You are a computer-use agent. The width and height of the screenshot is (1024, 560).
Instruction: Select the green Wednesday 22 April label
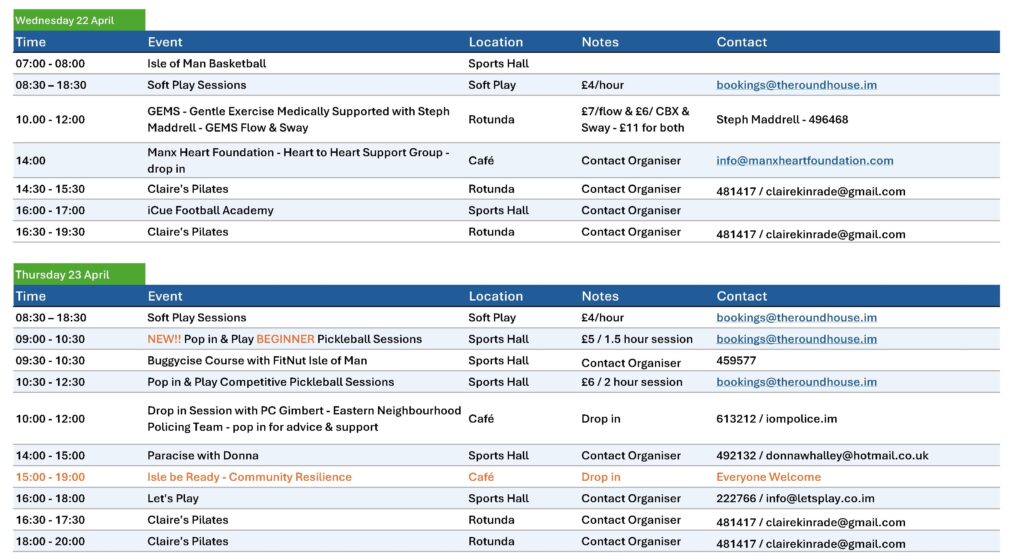click(79, 20)
